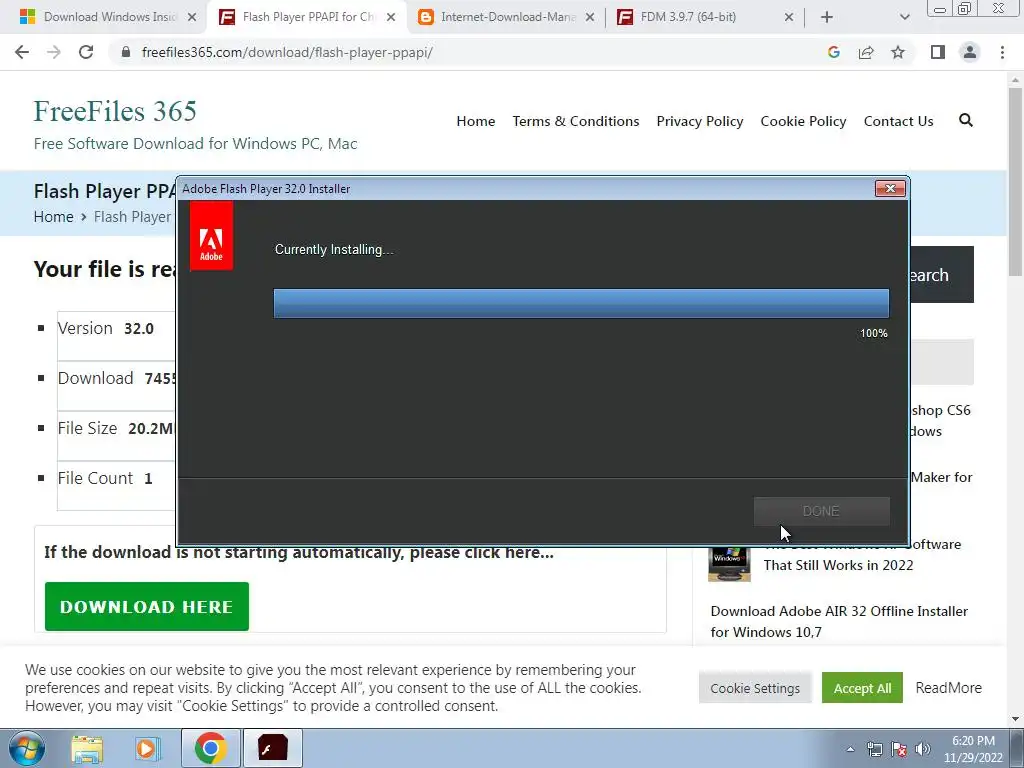The width and height of the screenshot is (1024, 768).
Task: Click the padlock site info icon
Action: pyautogui.click(x=126, y=52)
